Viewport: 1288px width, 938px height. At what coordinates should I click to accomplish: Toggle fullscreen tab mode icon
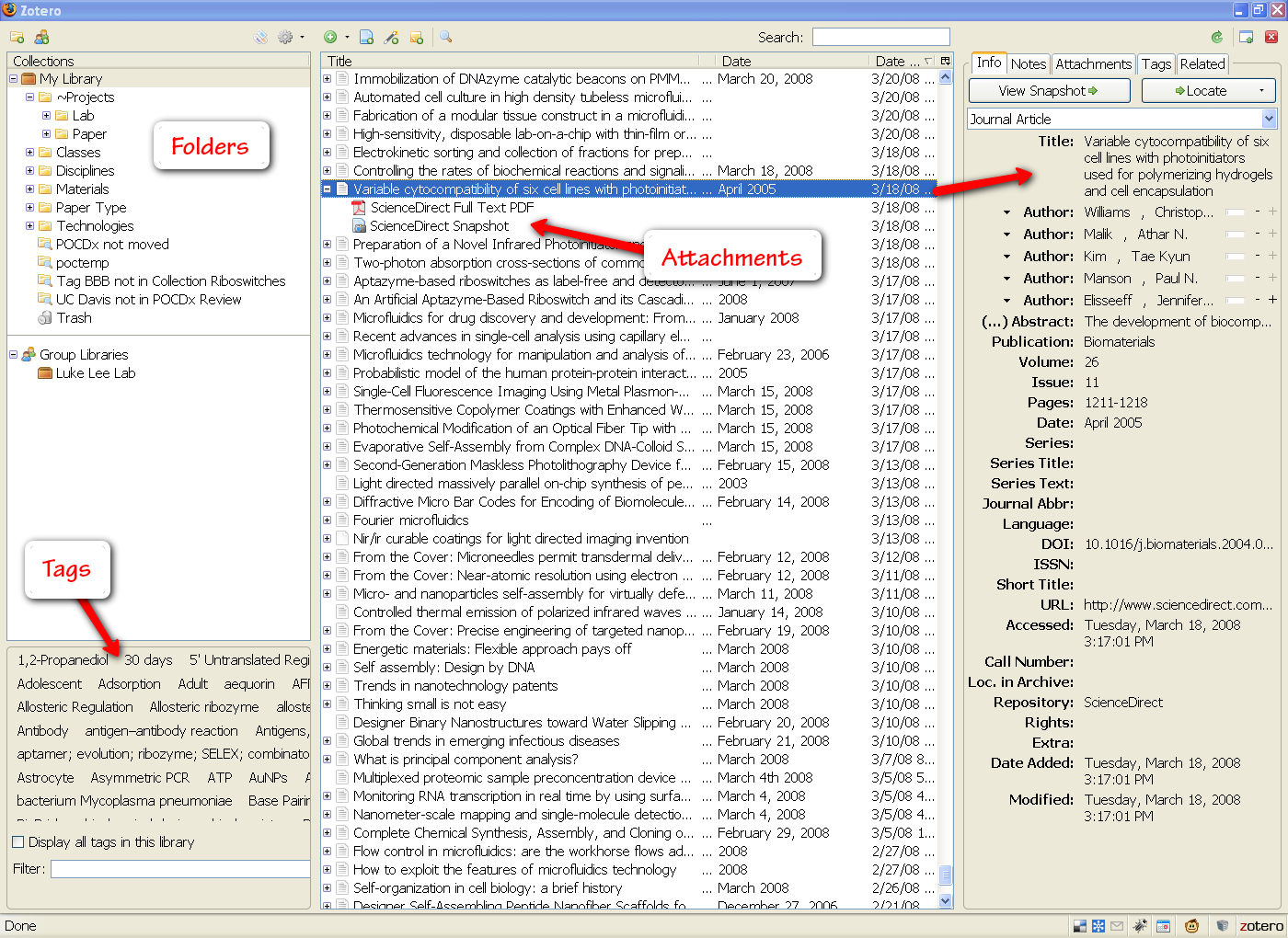pyautogui.click(x=1247, y=38)
